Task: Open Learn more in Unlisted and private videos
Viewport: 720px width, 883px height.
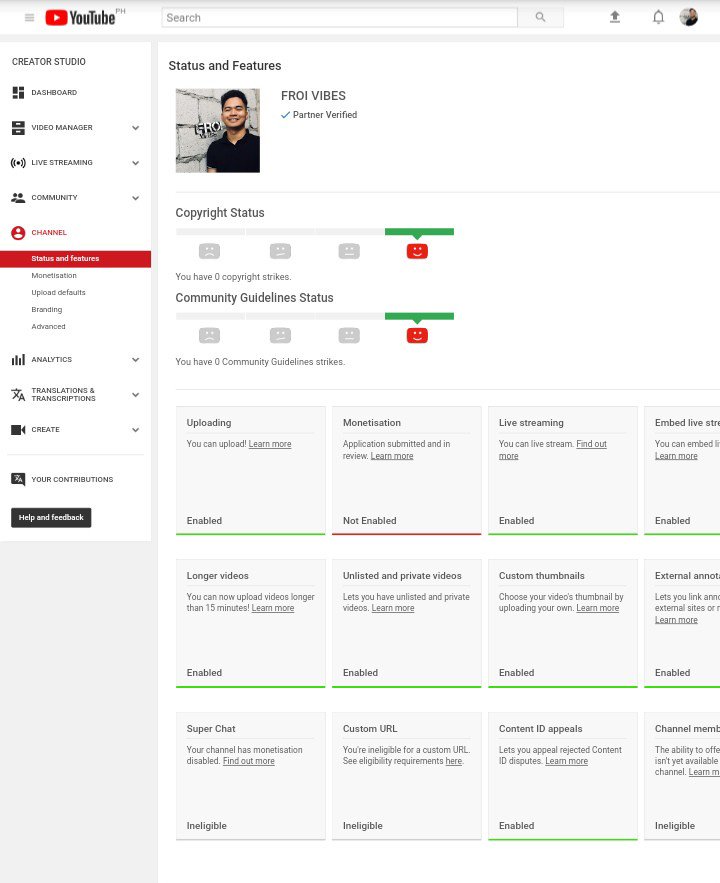Action: coord(393,608)
